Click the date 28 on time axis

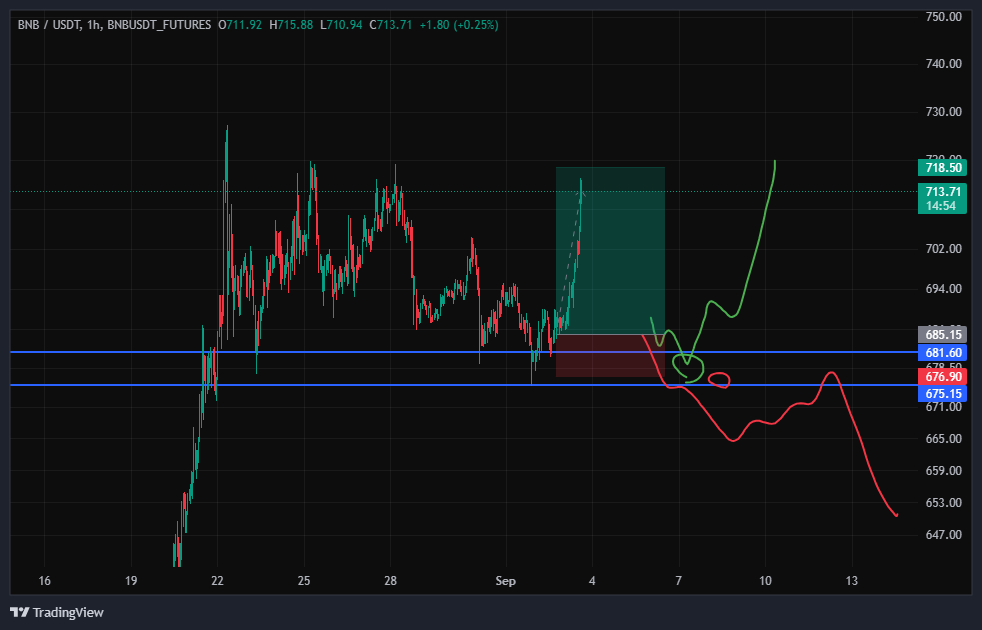tap(390, 581)
